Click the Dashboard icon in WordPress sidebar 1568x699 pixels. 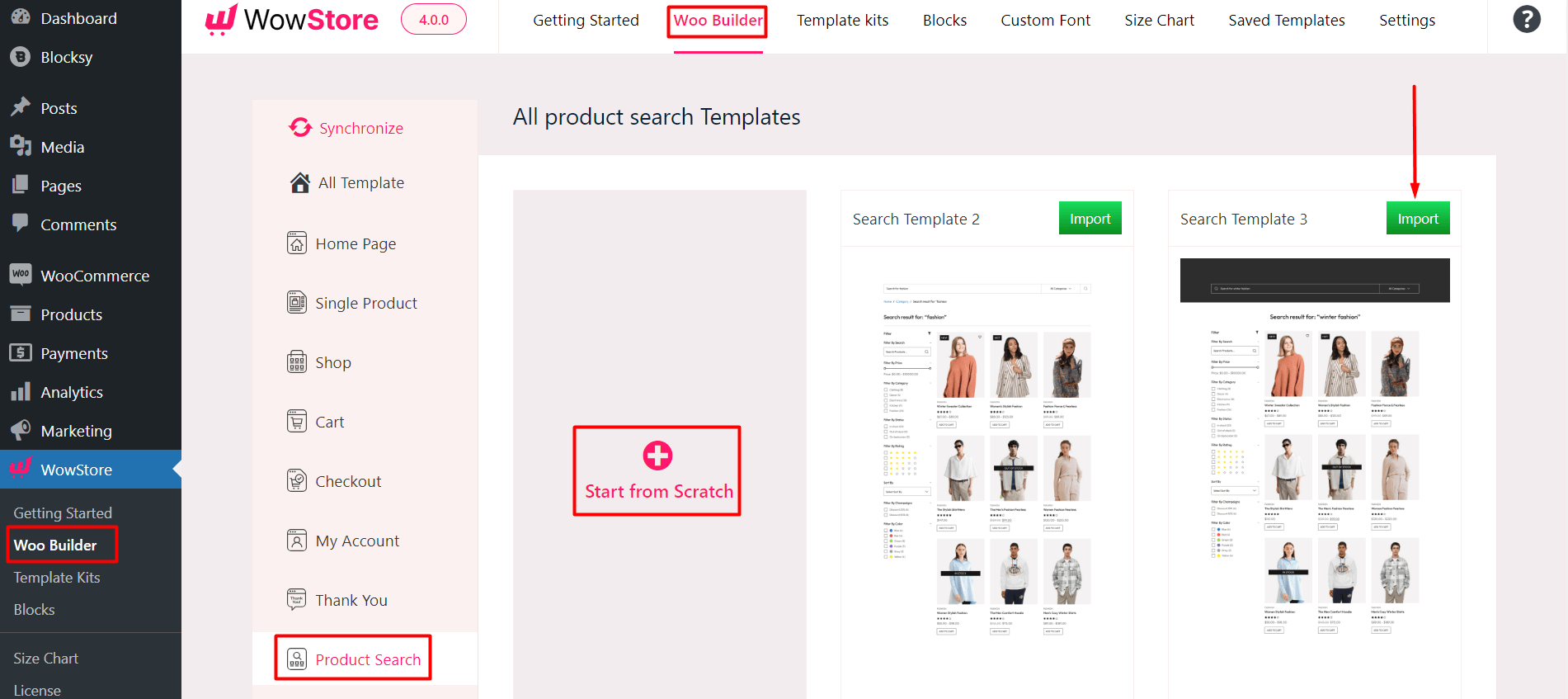coord(21,17)
